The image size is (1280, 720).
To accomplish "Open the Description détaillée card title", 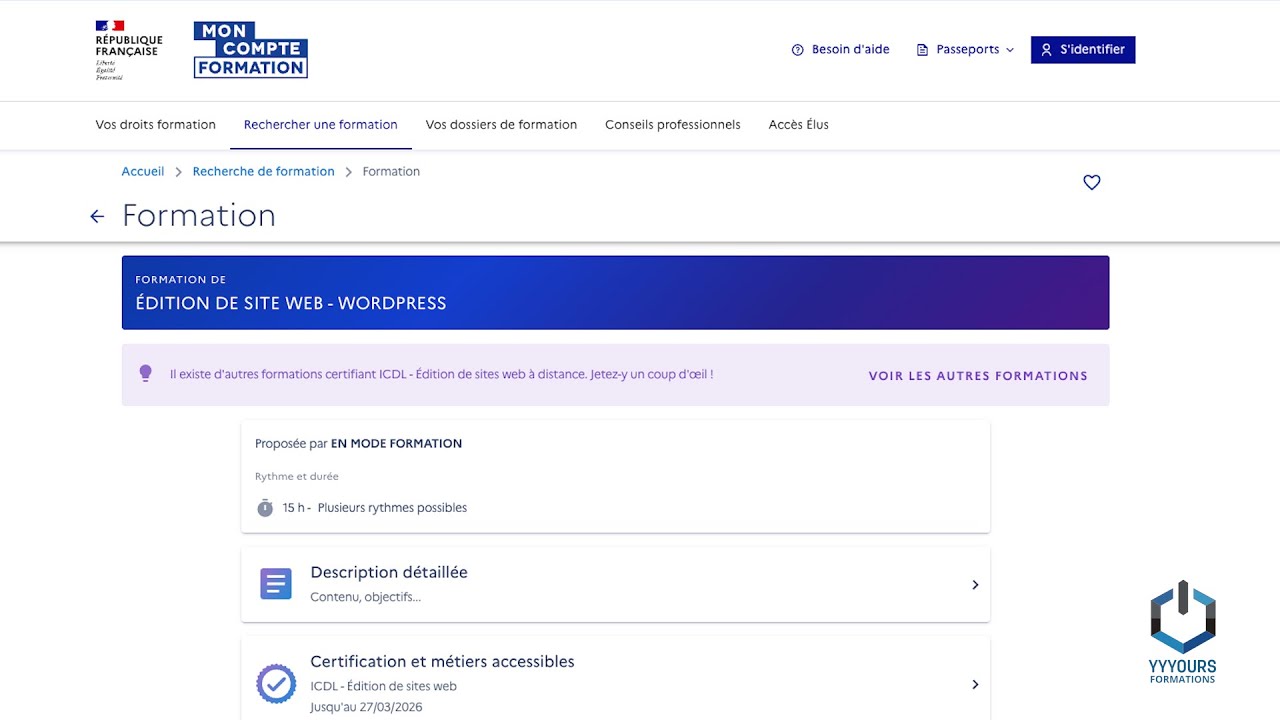I will pyautogui.click(x=389, y=572).
